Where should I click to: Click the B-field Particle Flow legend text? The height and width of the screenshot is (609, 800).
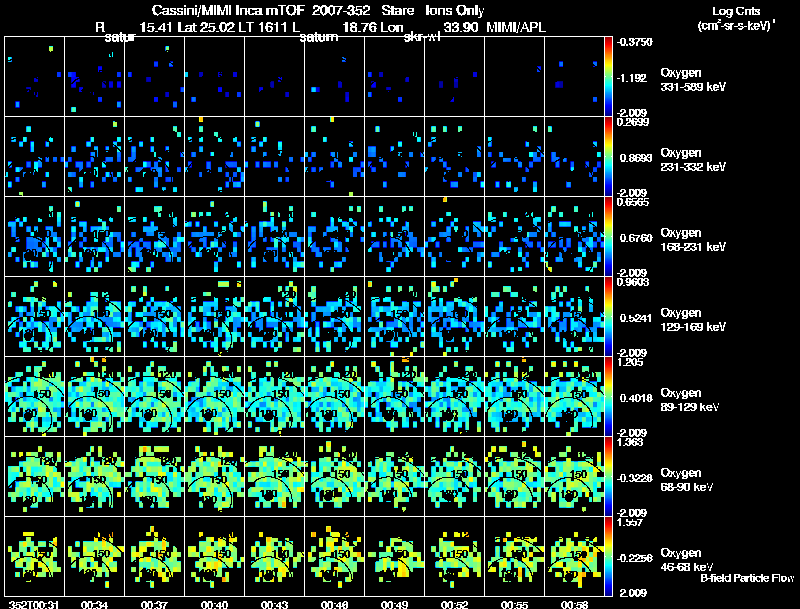[x=746, y=578]
